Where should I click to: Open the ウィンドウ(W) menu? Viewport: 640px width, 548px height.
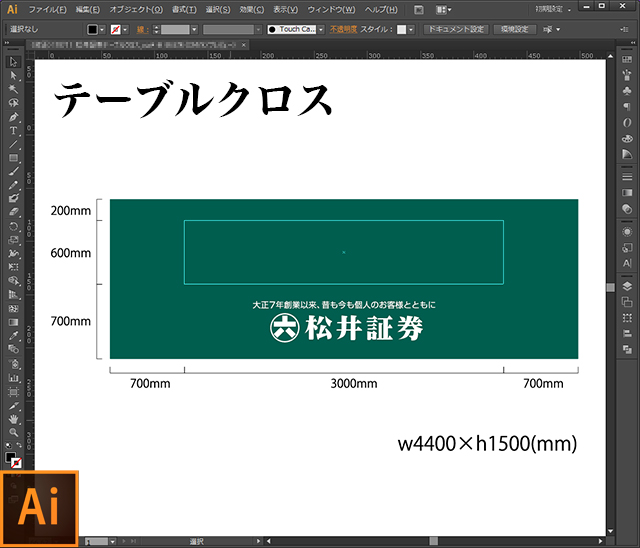point(331,9)
